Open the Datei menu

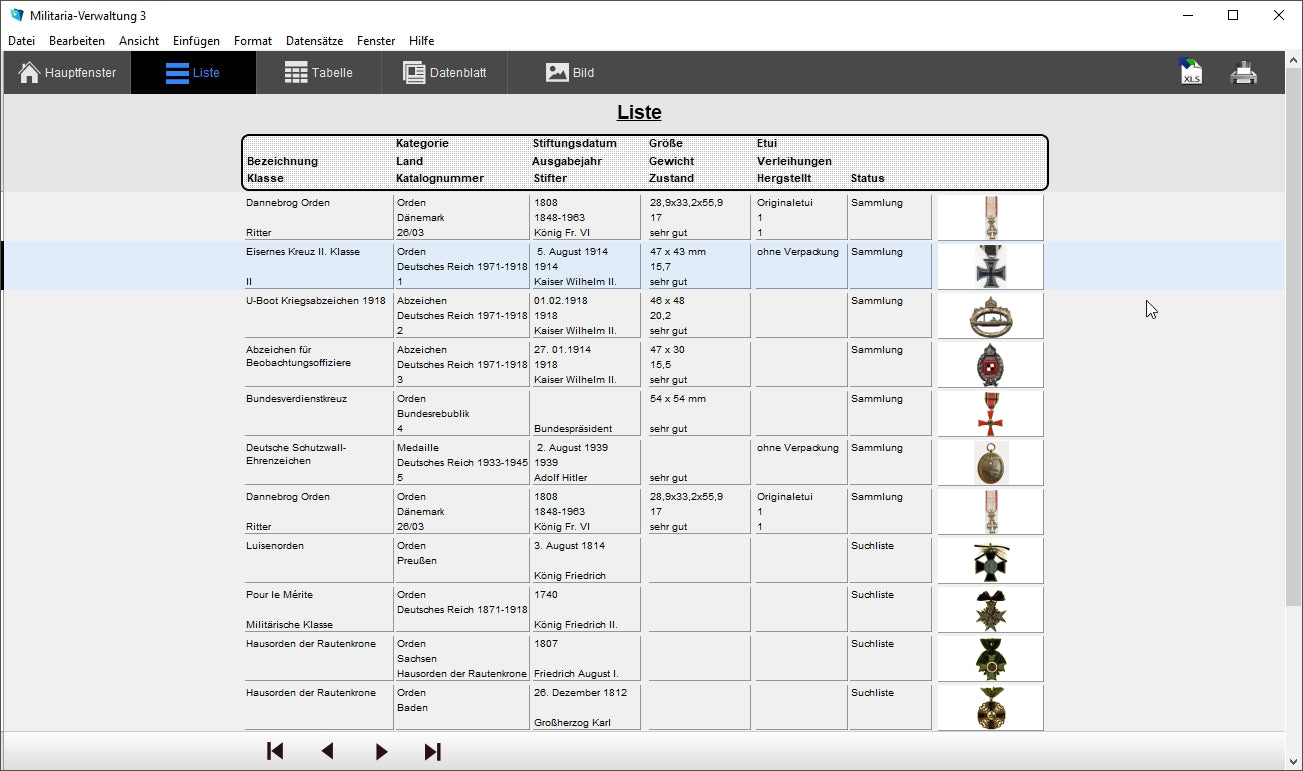(21, 41)
